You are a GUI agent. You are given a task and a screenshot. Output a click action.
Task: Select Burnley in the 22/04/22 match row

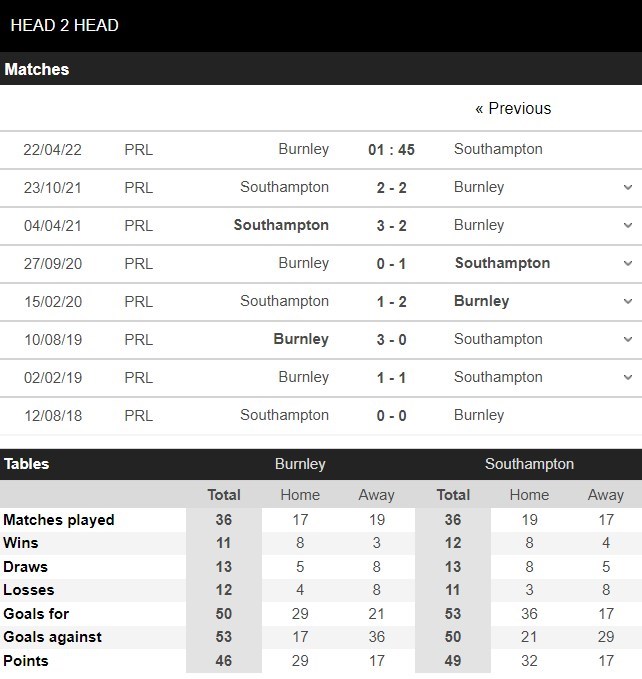click(x=303, y=149)
